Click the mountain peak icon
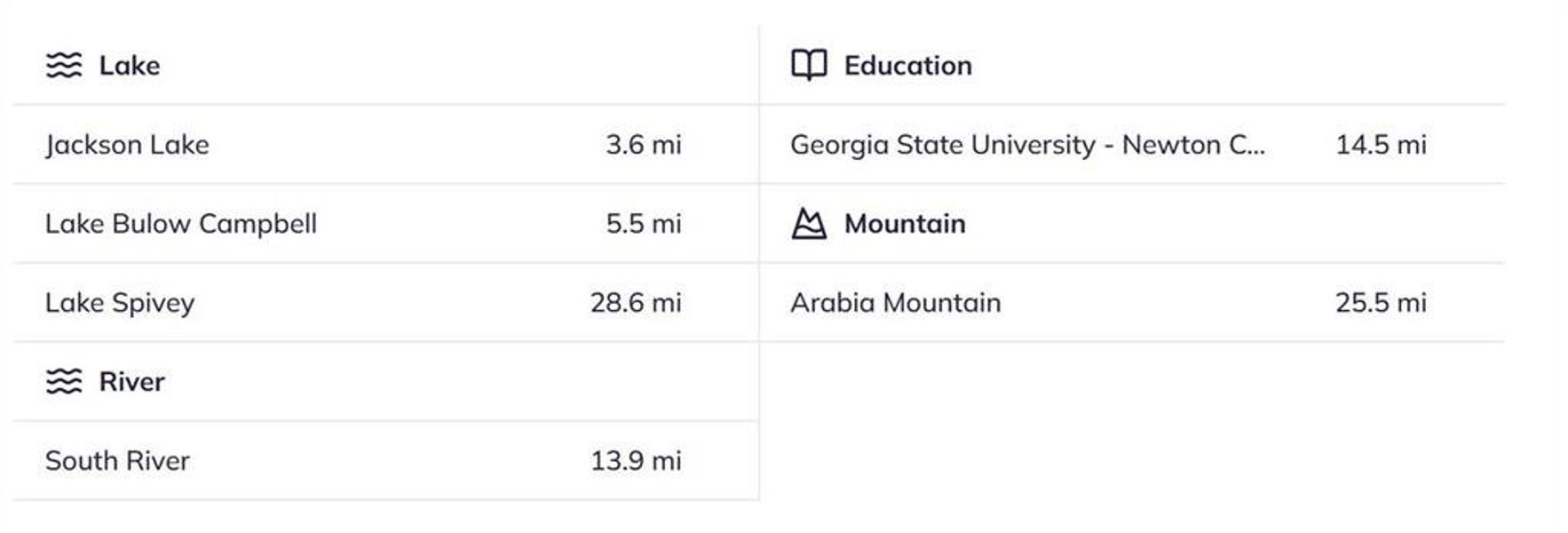This screenshot has height=533, width=1568. tap(809, 224)
